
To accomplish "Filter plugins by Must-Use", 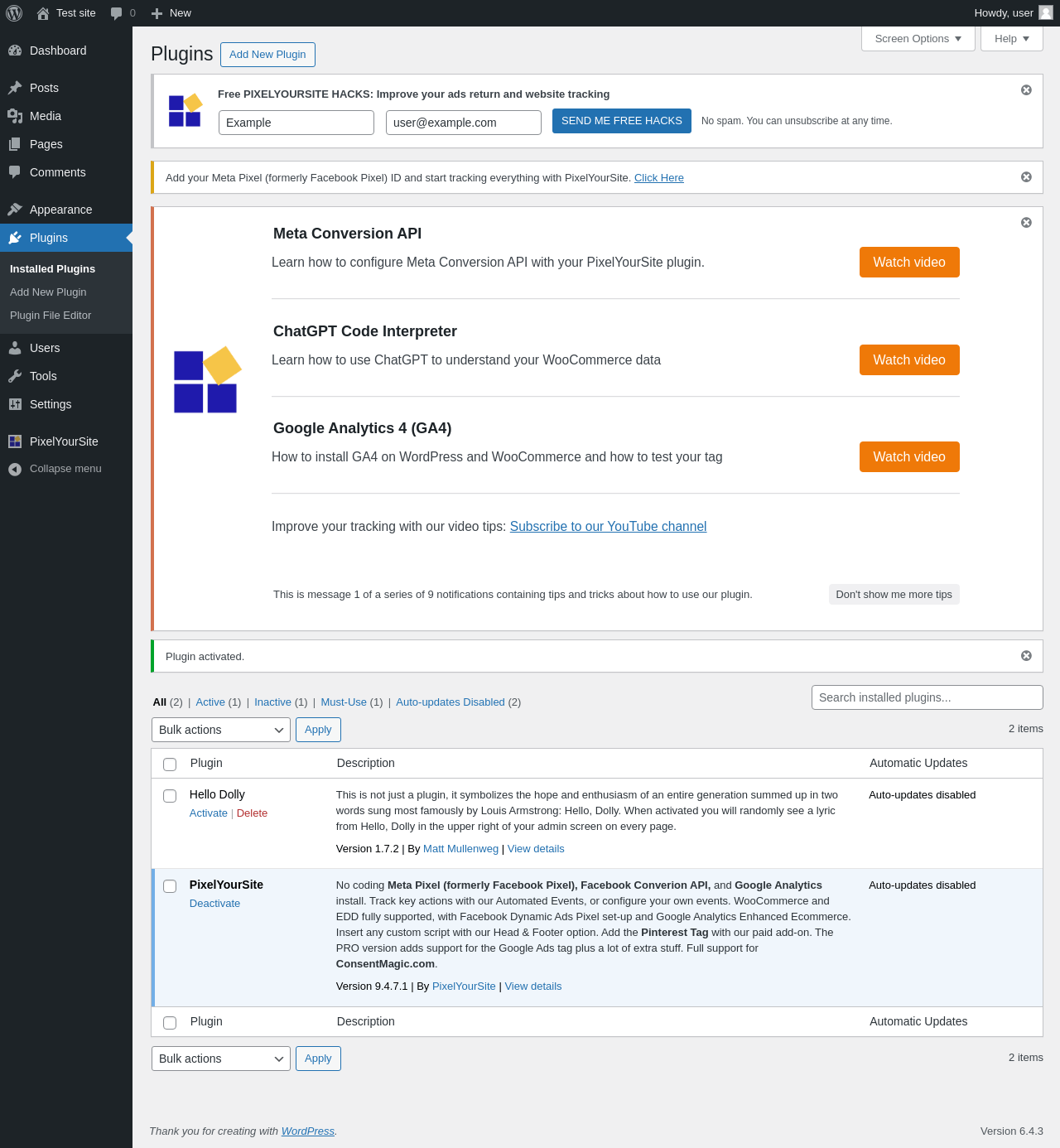I will 344,702.
